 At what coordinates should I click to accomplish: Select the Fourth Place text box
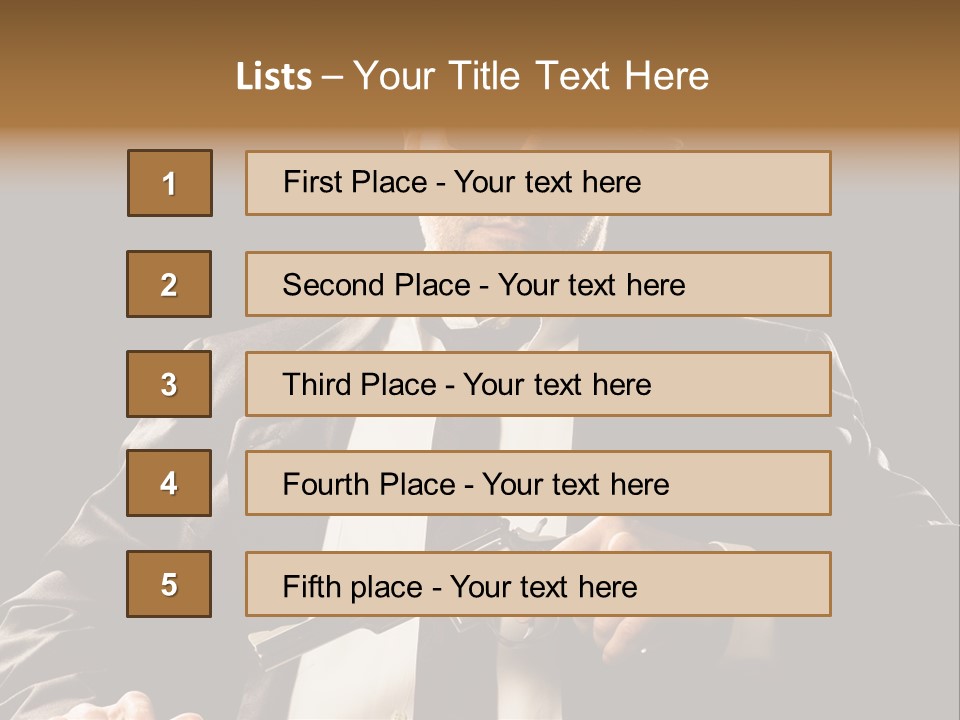click(538, 483)
